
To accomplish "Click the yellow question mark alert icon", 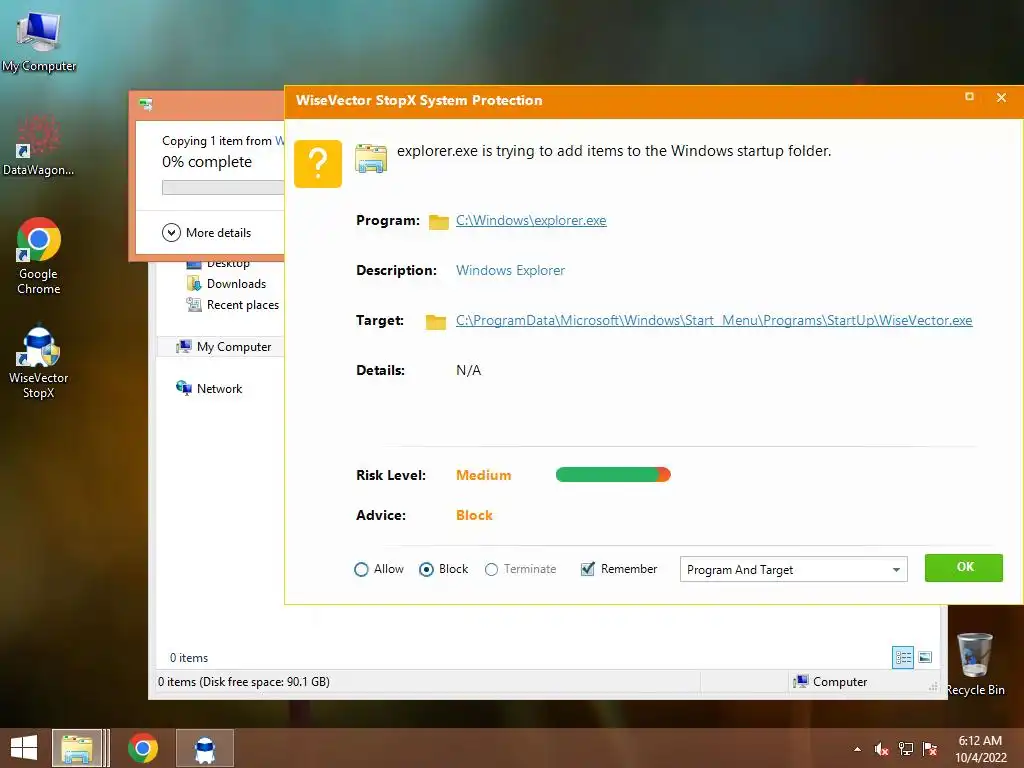I will (x=318, y=164).
